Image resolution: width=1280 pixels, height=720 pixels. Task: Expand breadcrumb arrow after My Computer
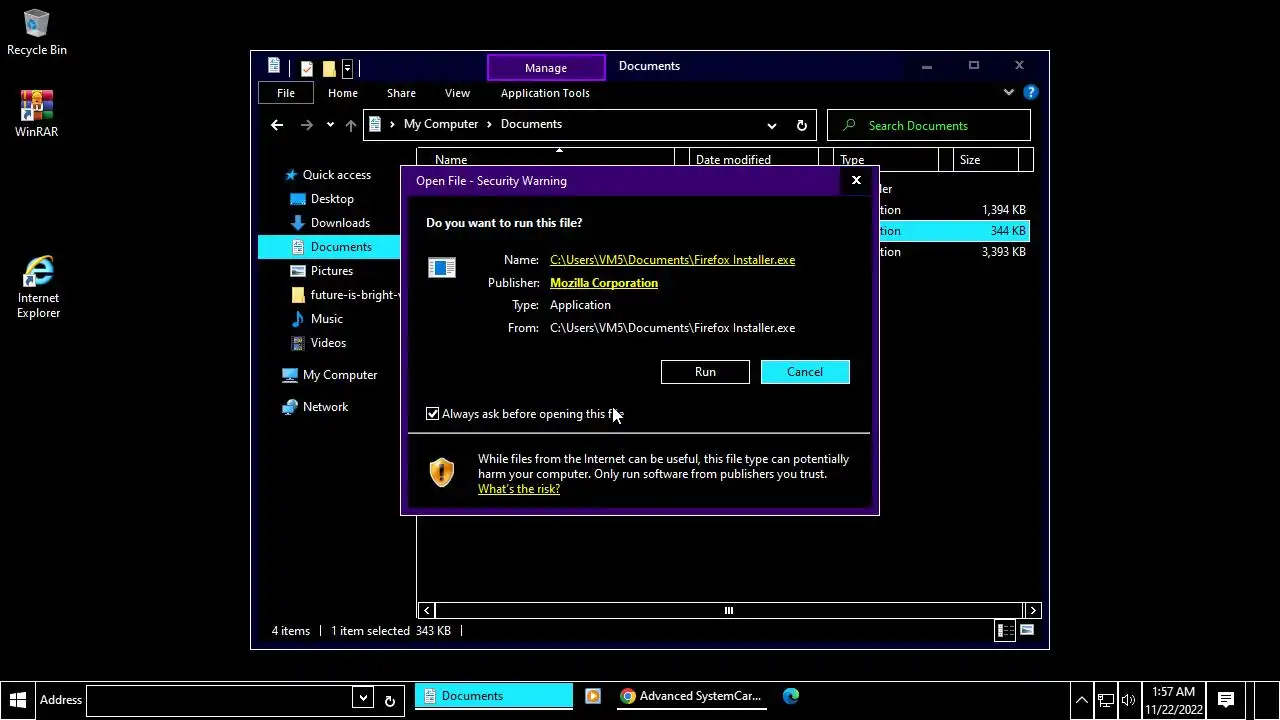[x=489, y=124]
